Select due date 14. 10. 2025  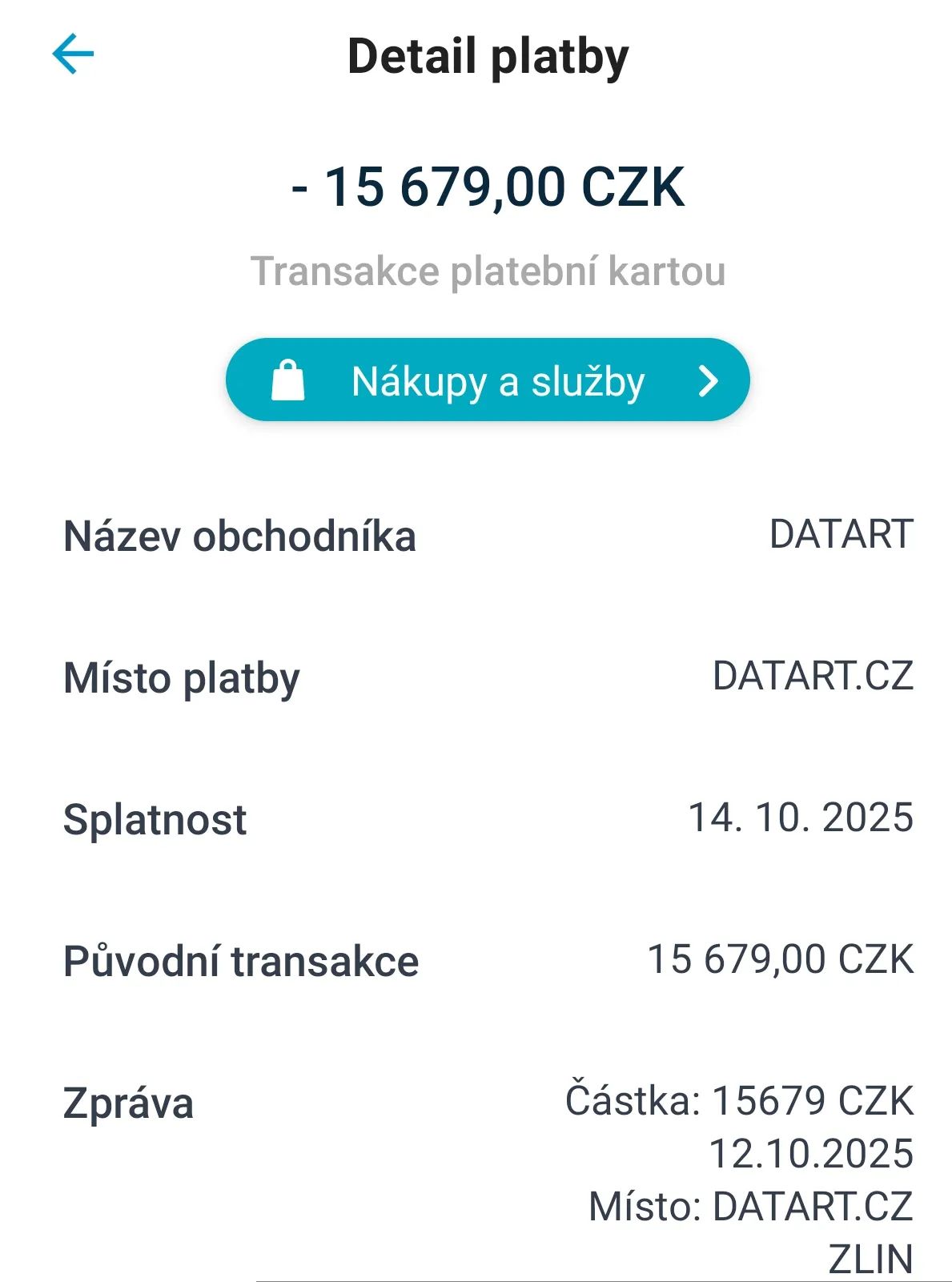pos(801,818)
